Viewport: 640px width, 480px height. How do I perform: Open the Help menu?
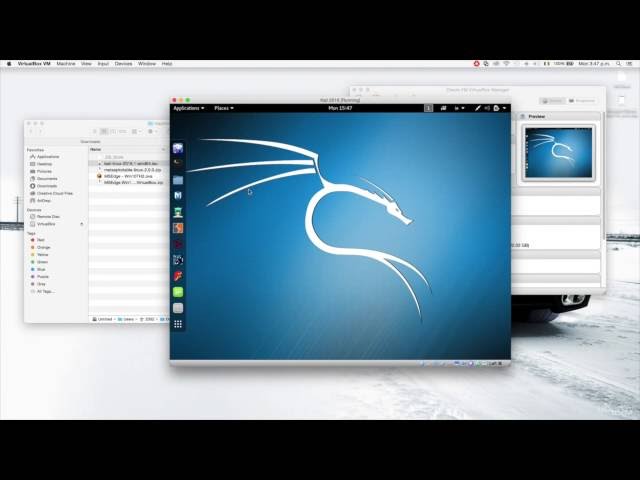pos(167,64)
